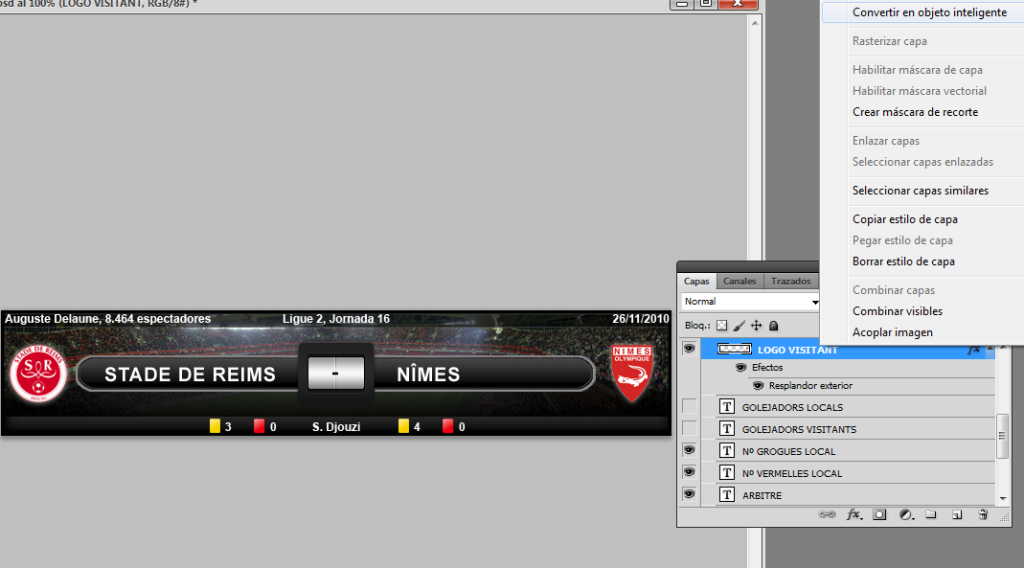Click the Stade de Reims logo on canvas
This screenshot has width=1024, height=568.
38,373
